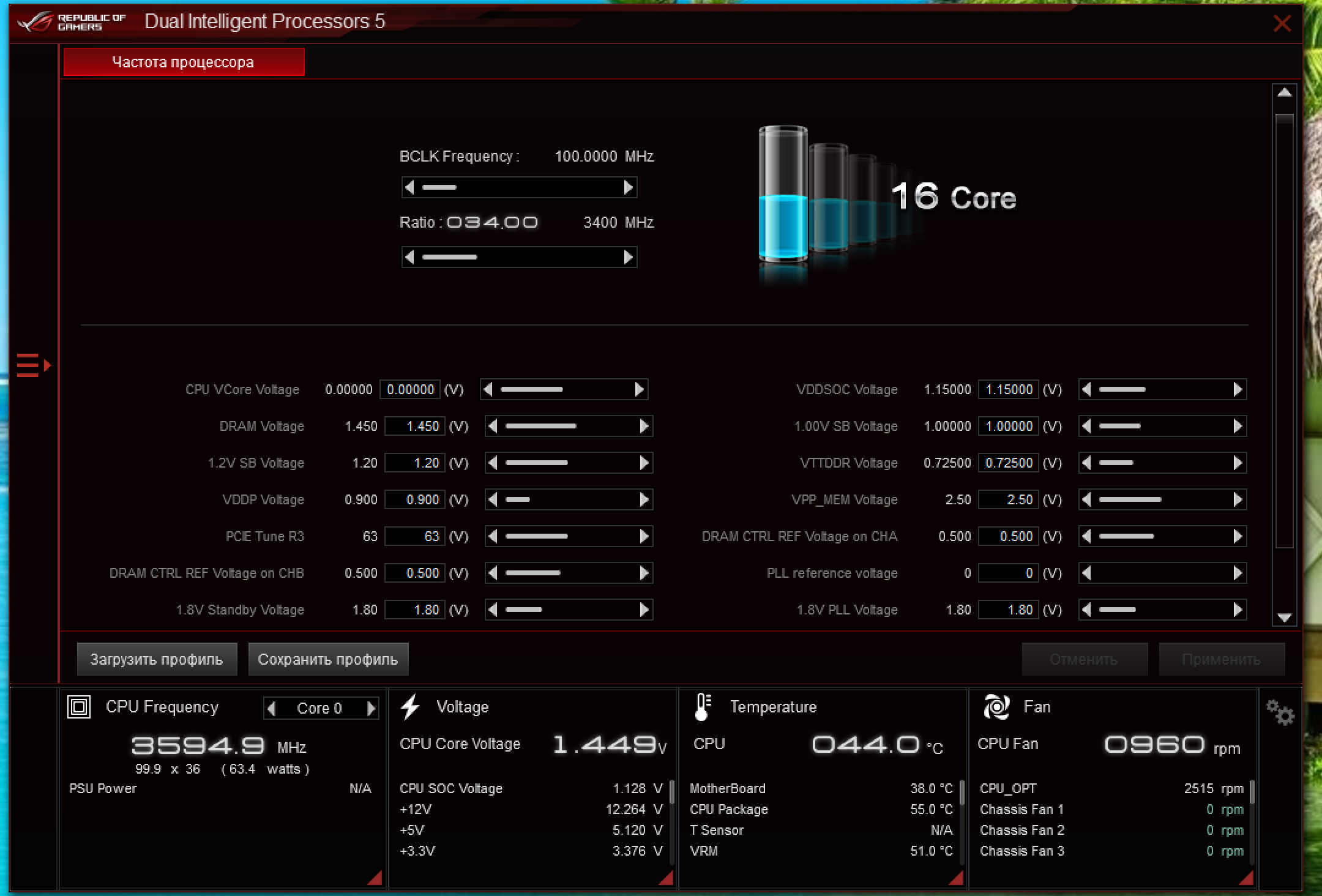
Task: Decrease CPU Ratio with left arrow
Action: [410, 257]
